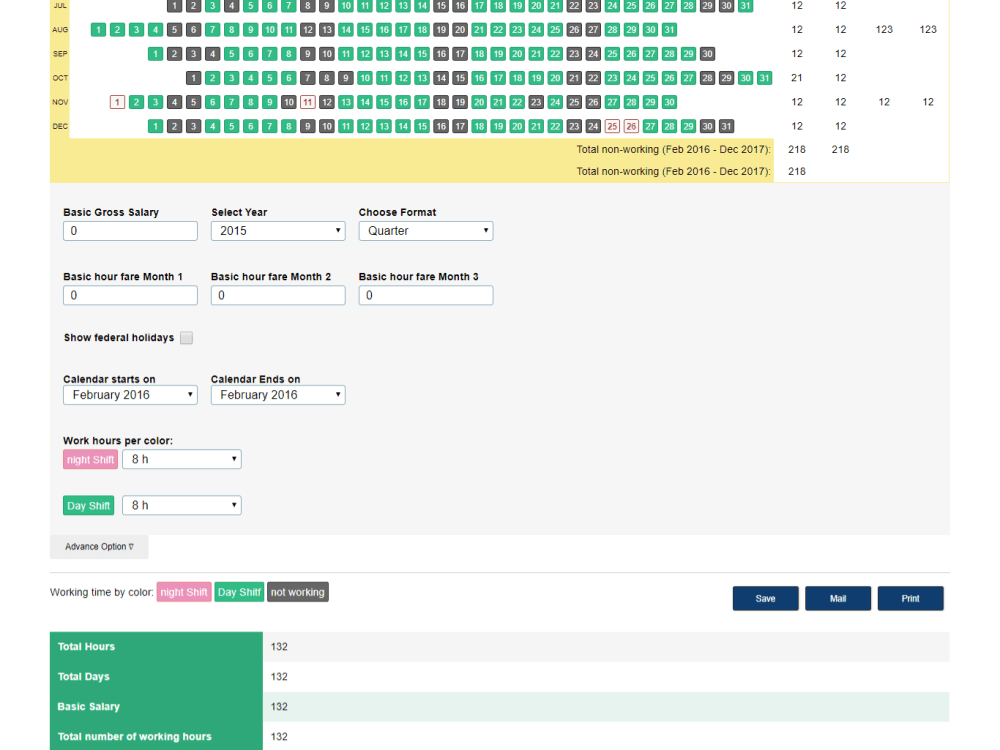This screenshot has width=1000, height=750.
Task: Focus Basic hour fare Month 3 field
Action: pos(426,295)
